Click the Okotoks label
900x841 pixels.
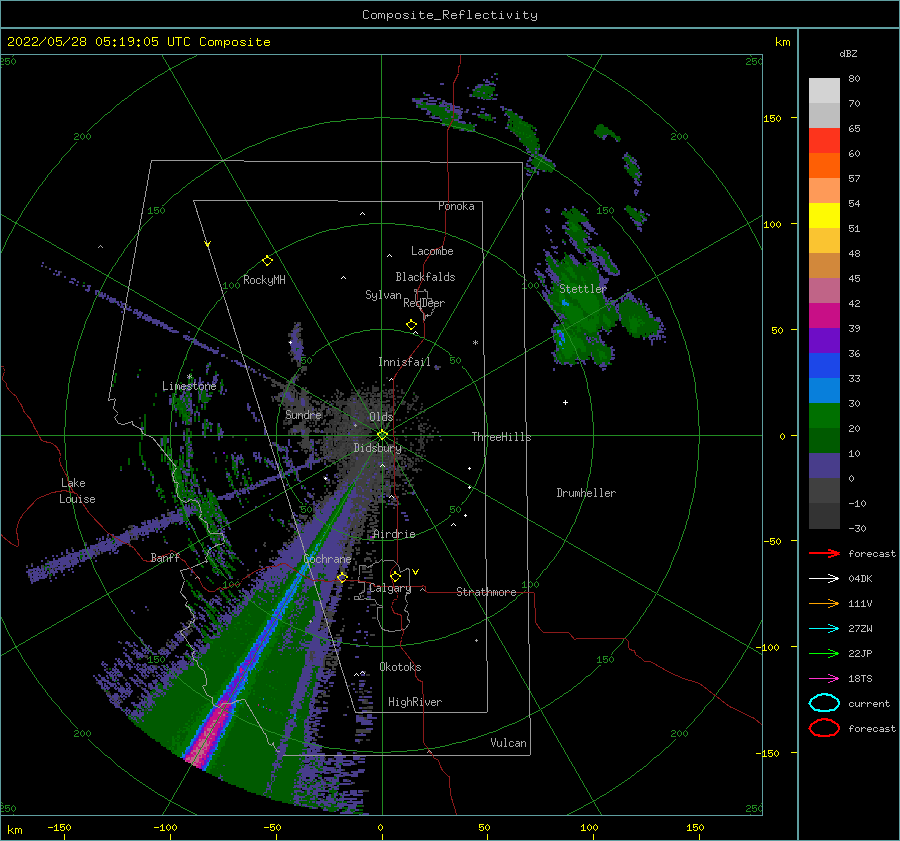click(x=400, y=667)
